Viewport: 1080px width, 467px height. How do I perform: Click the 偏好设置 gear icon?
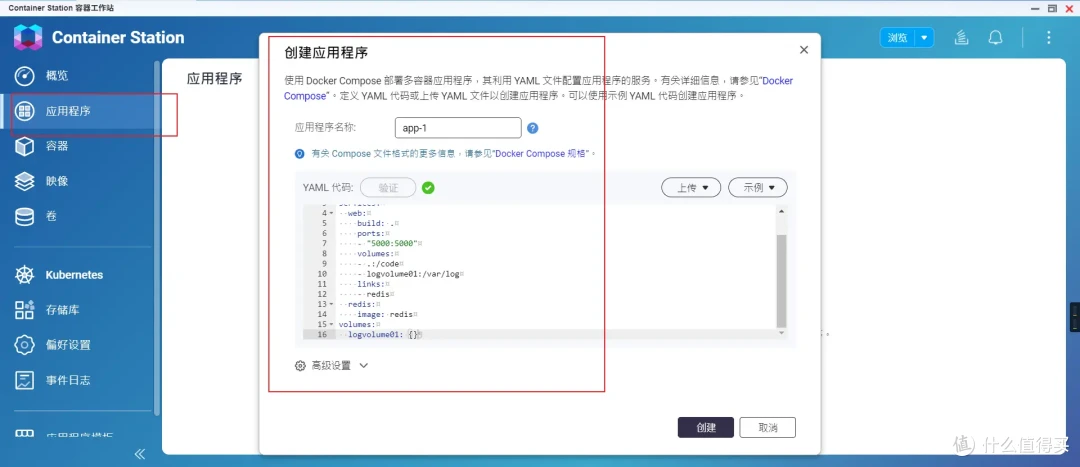click(x=25, y=345)
